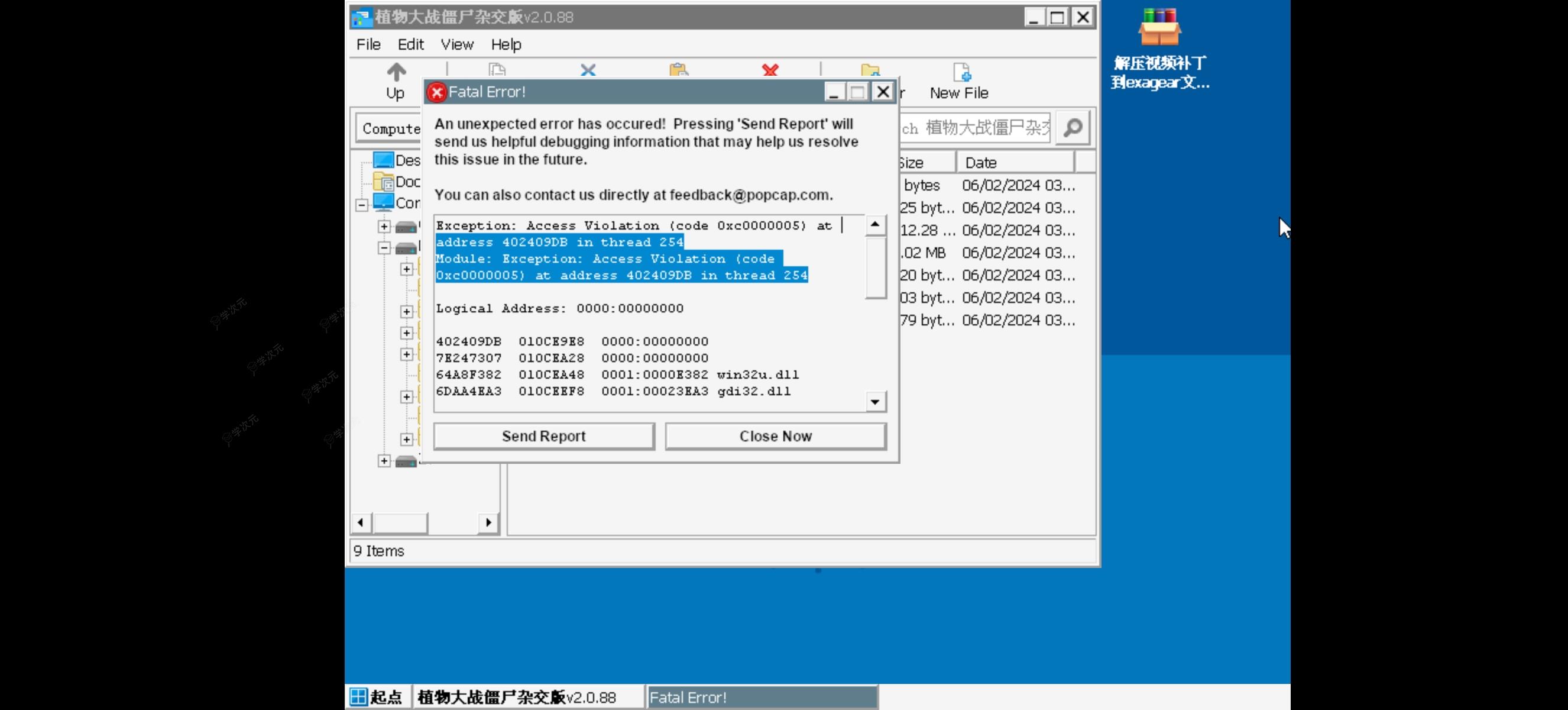Click the Documents folder icon in the tree
The width and height of the screenshot is (1568, 710).
[x=383, y=182]
